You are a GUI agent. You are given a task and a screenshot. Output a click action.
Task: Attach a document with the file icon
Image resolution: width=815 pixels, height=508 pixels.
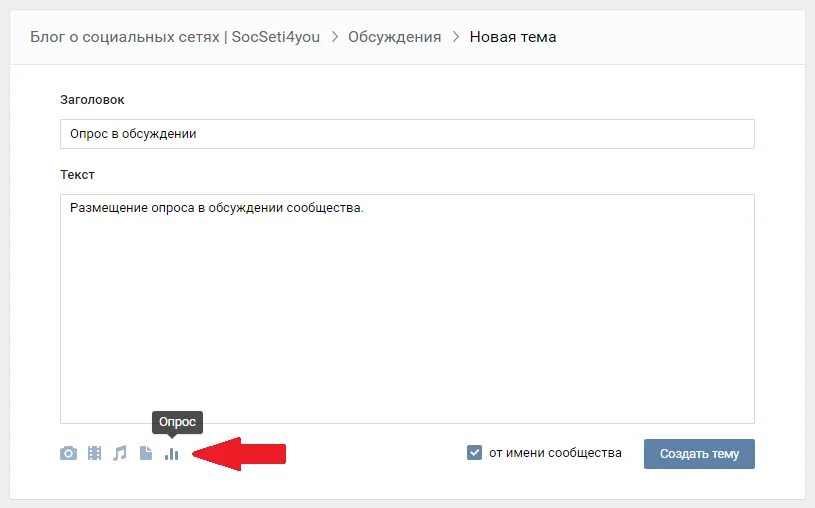146,453
